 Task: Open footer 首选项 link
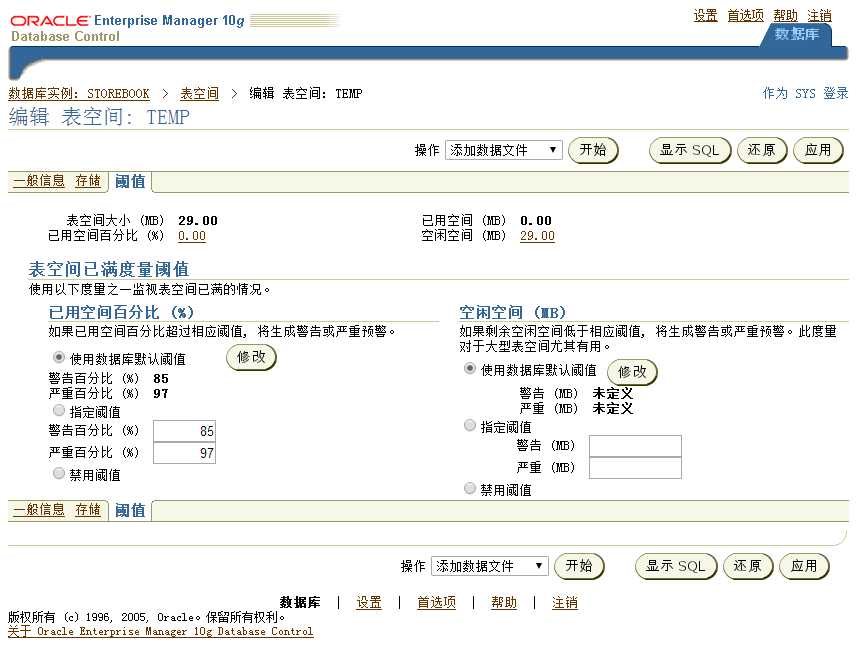point(436,603)
